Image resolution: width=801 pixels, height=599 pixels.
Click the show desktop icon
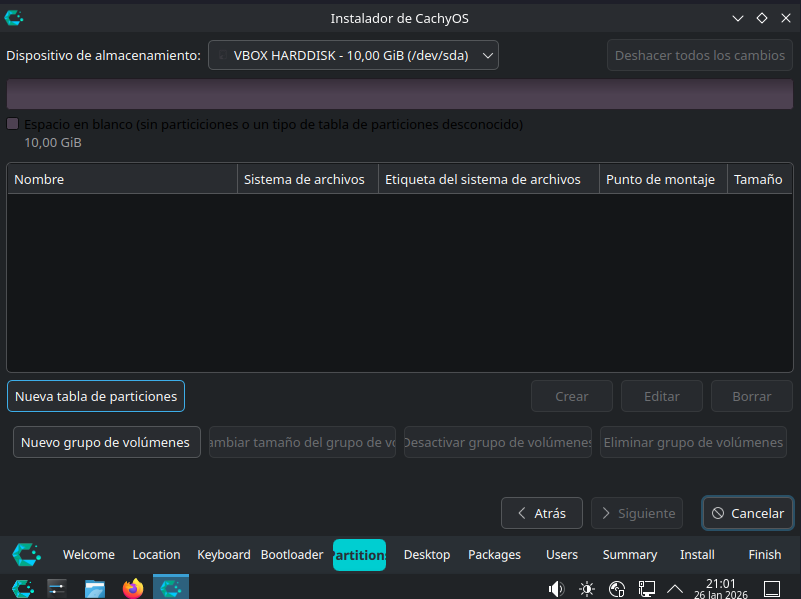coord(772,588)
